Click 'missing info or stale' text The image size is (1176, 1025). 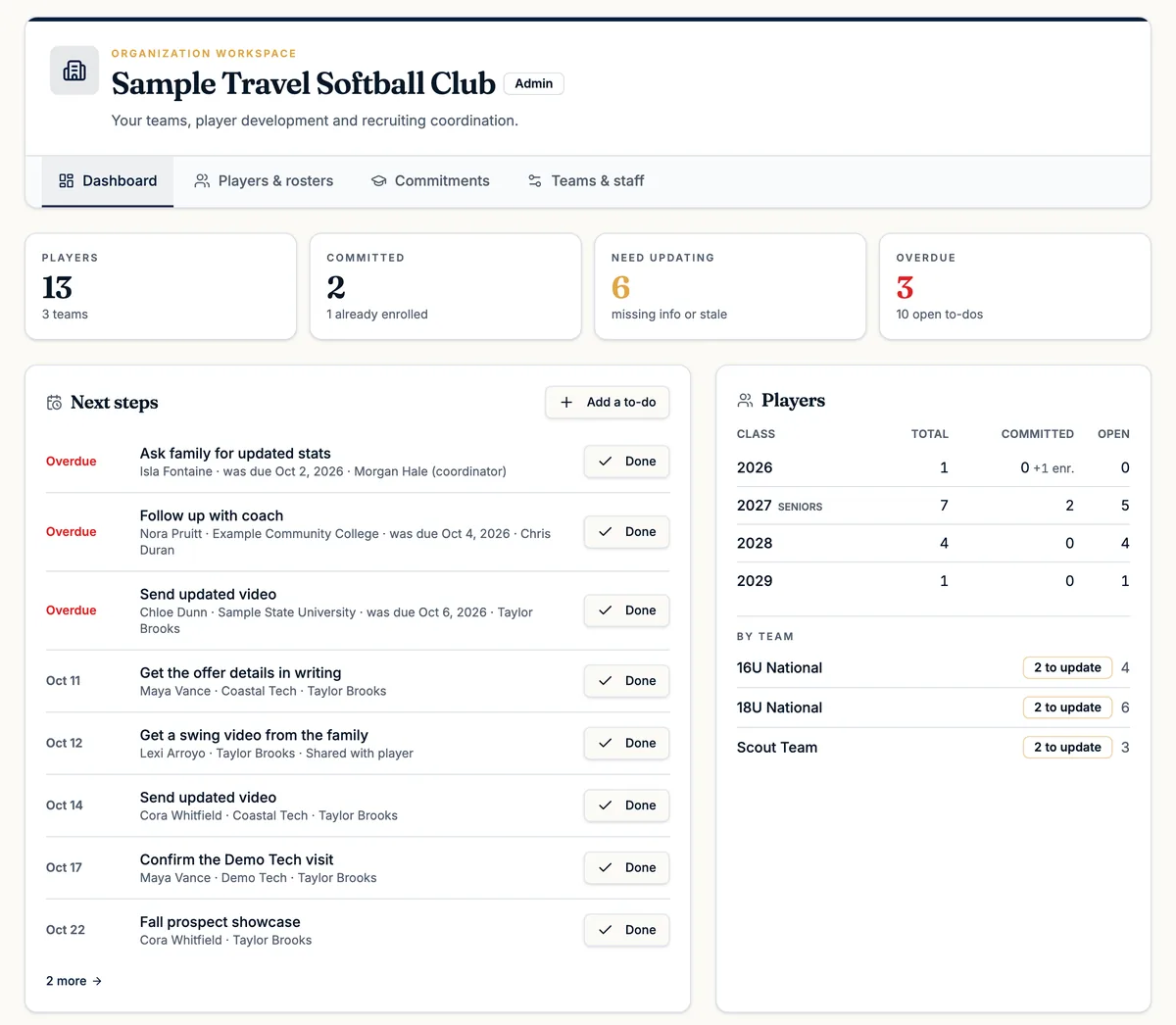(669, 315)
